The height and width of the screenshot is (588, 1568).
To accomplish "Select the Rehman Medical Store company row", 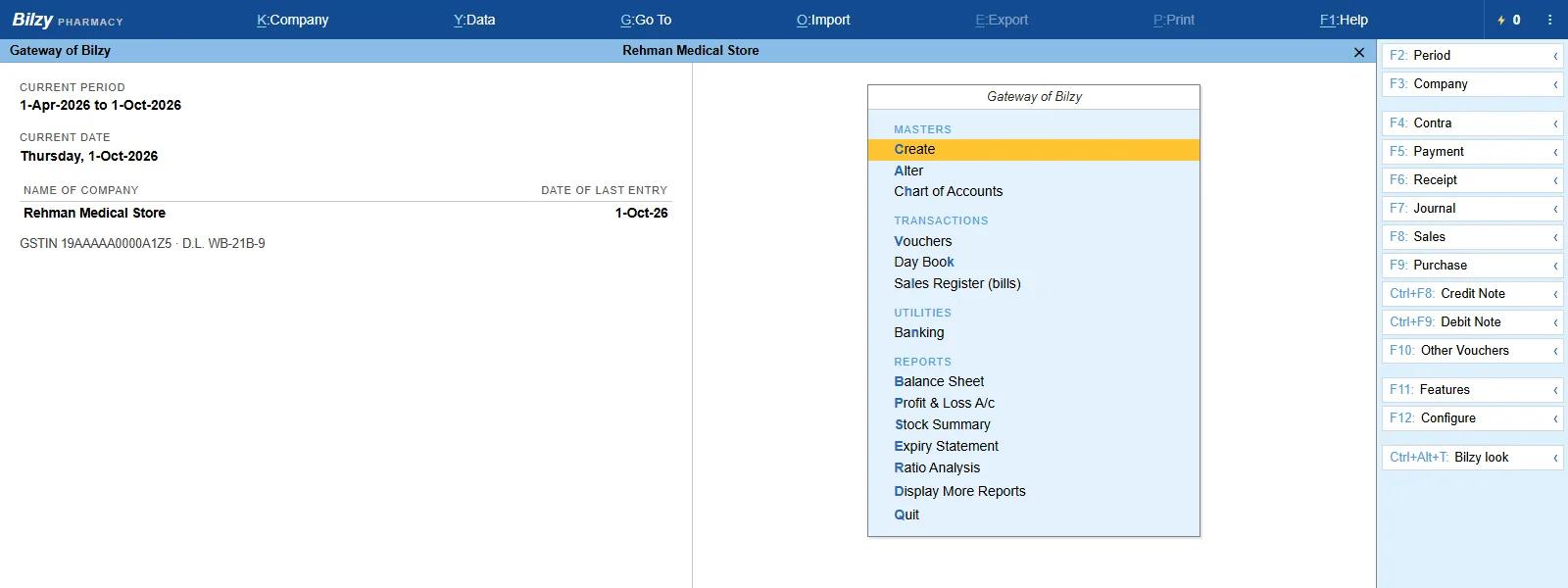I will (346, 214).
